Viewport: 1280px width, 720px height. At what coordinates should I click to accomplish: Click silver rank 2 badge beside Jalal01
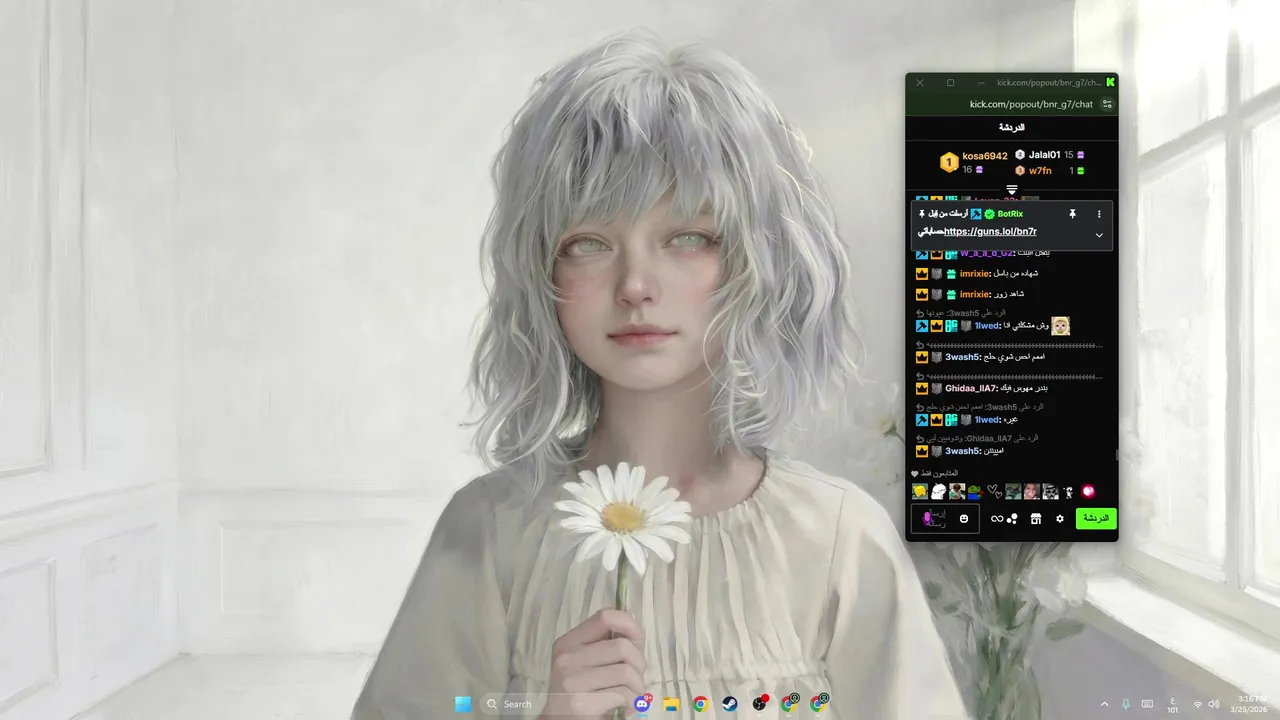point(1020,155)
